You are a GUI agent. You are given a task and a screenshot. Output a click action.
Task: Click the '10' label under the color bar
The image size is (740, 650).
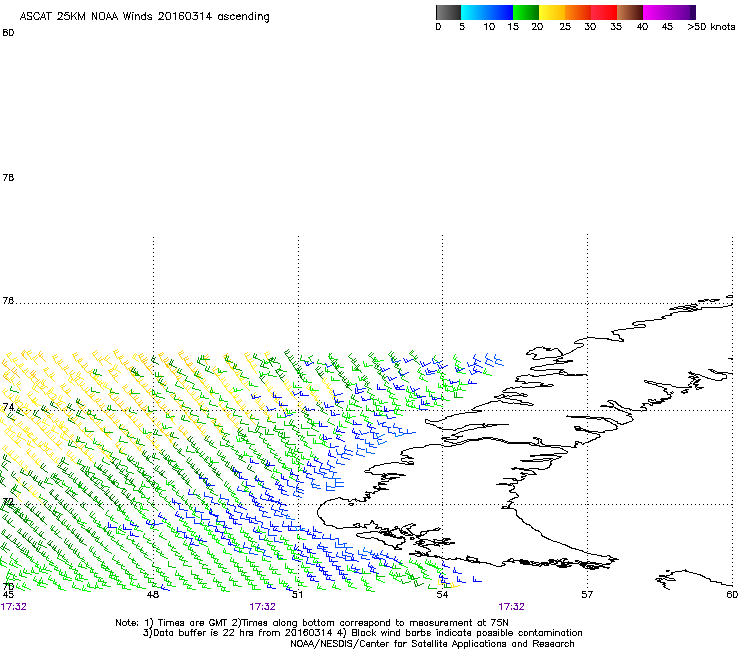[x=489, y=27]
